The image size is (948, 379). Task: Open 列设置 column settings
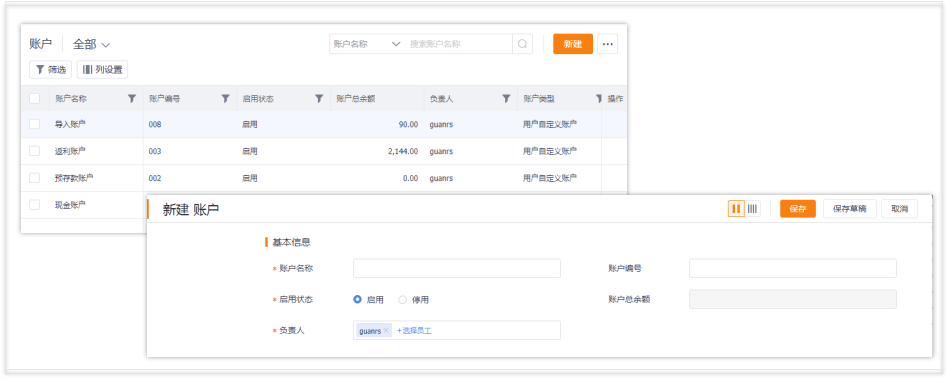(102, 70)
